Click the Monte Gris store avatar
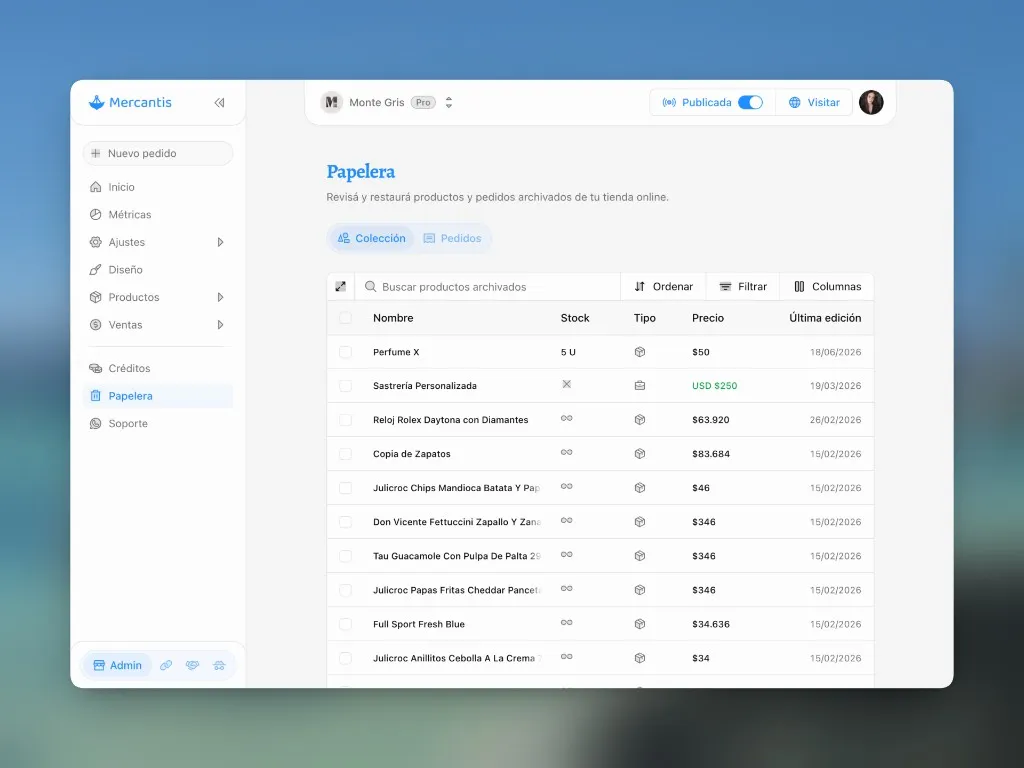This screenshot has width=1024, height=768. [x=332, y=103]
